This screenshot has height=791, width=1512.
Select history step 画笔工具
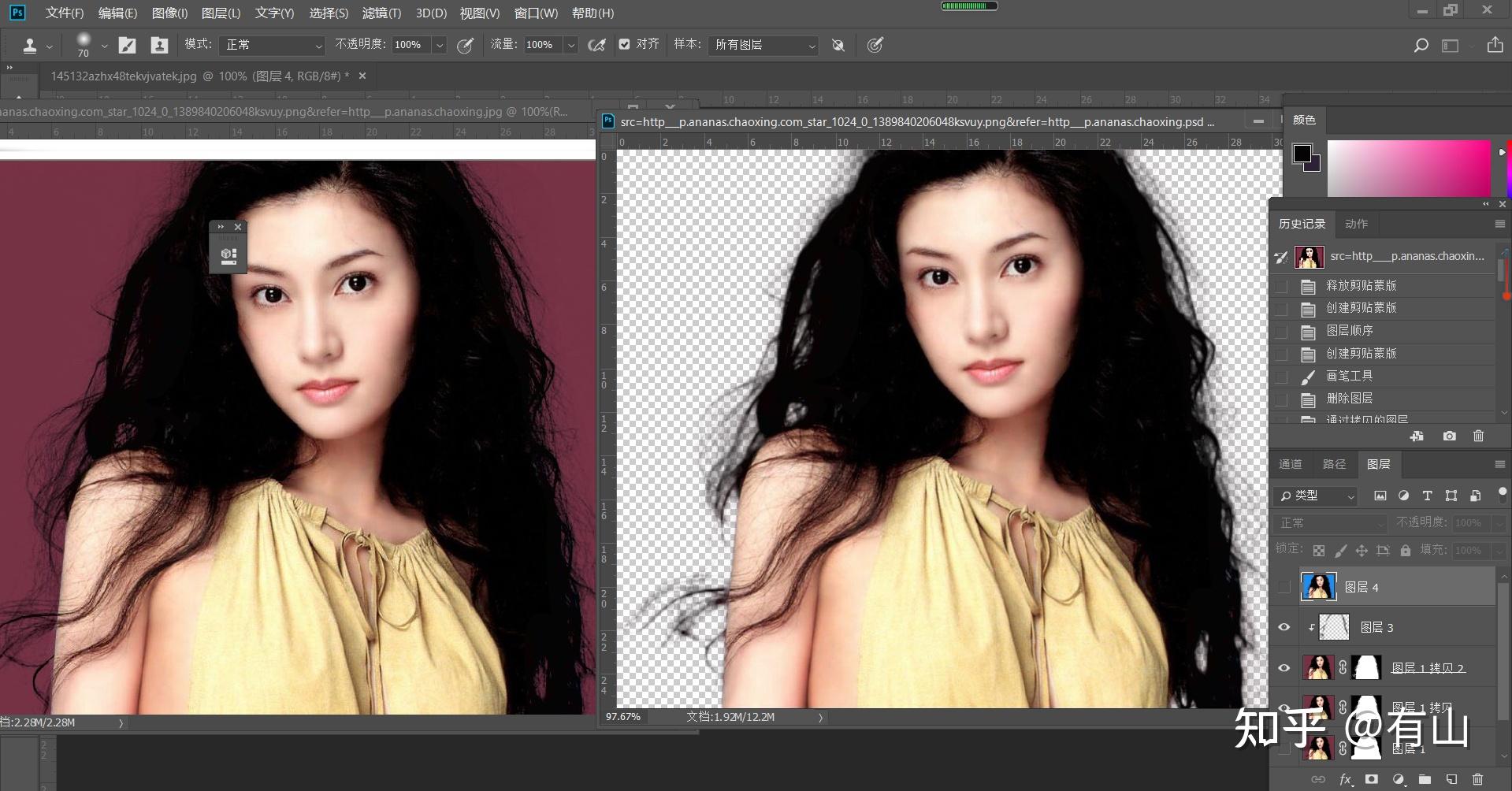(1349, 376)
